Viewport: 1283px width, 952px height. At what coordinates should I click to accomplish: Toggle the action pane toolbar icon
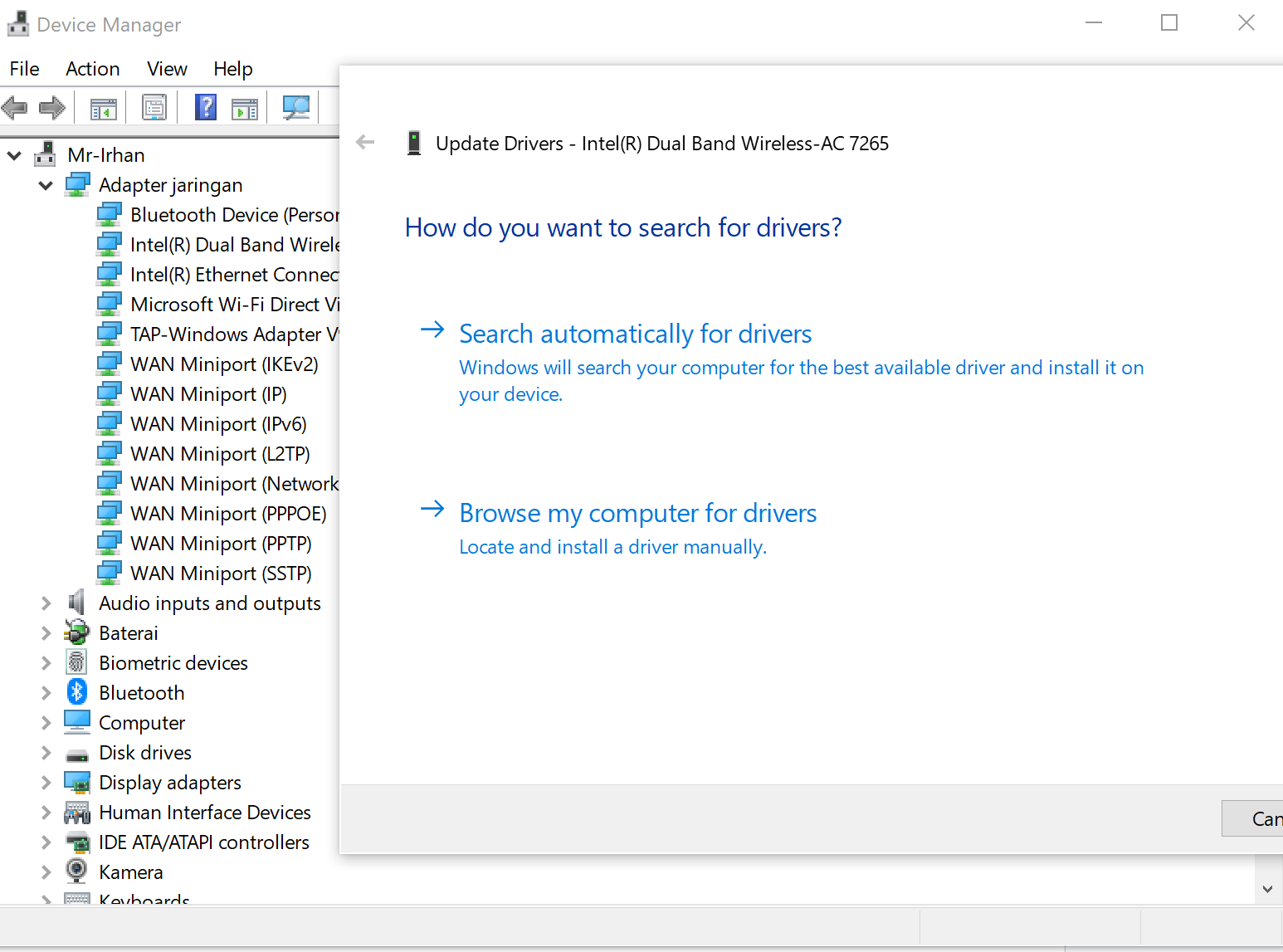click(245, 108)
